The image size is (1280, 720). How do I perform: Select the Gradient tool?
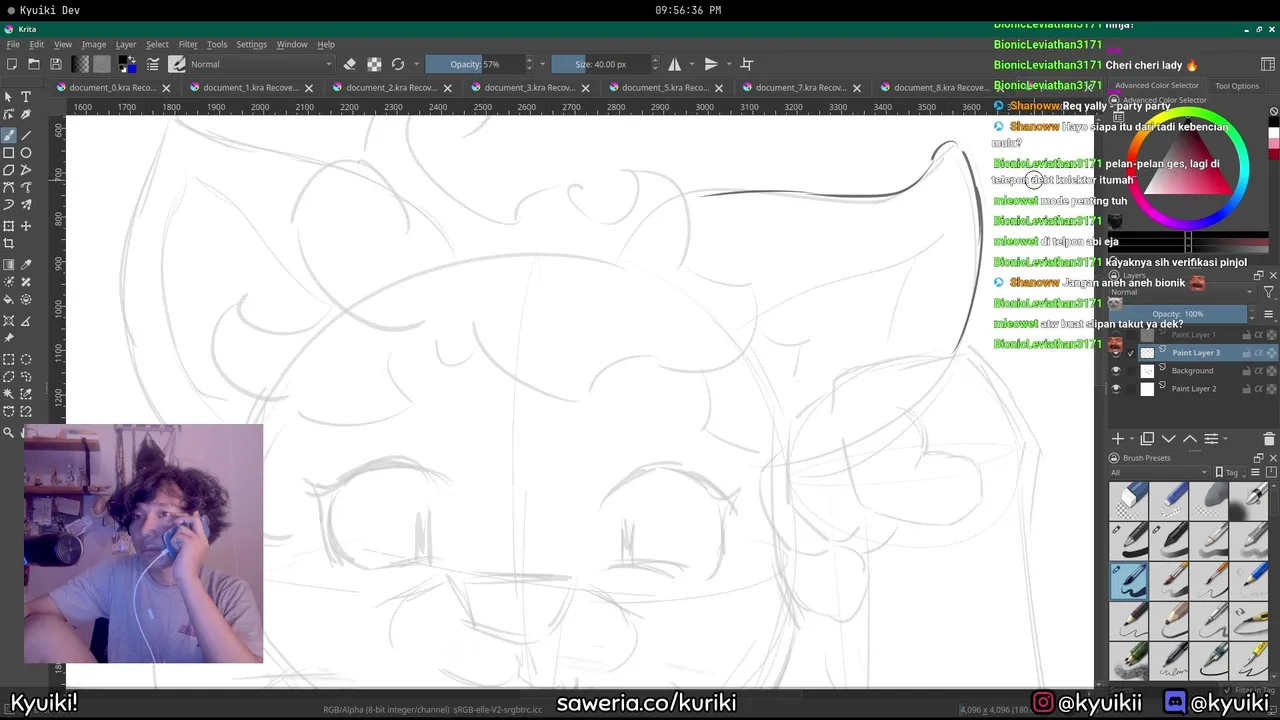point(9,265)
